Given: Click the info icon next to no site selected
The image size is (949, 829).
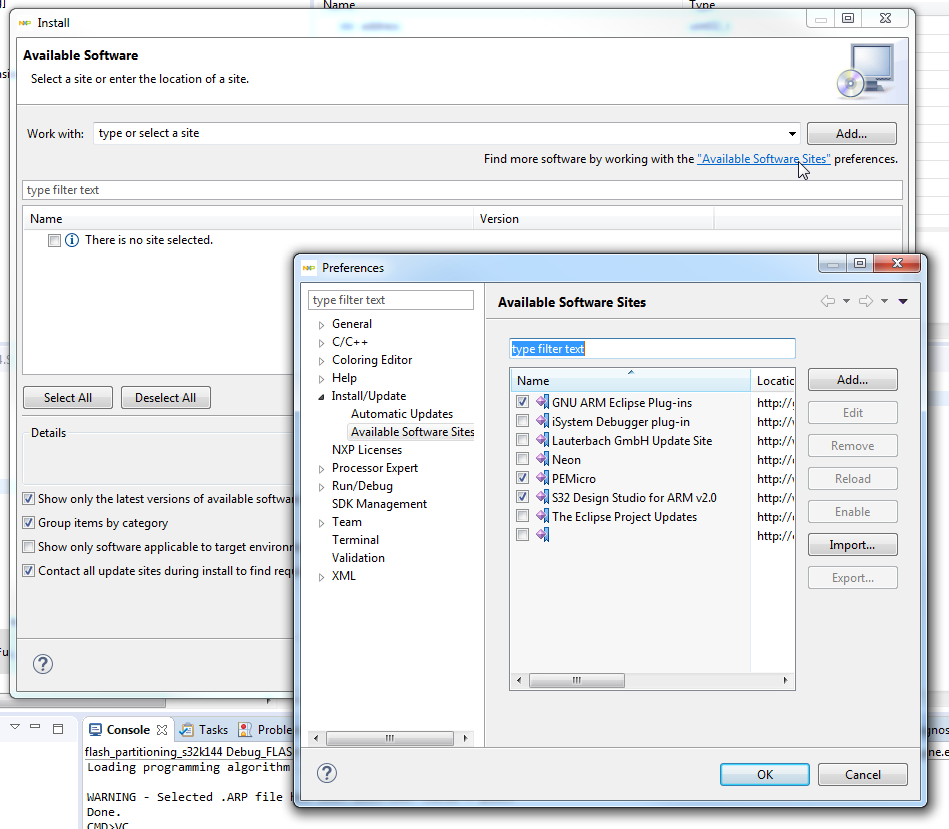Looking at the screenshot, I should coord(71,240).
